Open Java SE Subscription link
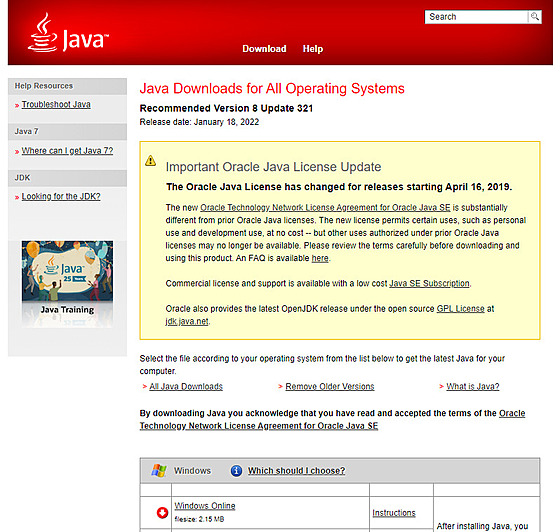This screenshot has height=532, width=560. [429, 283]
